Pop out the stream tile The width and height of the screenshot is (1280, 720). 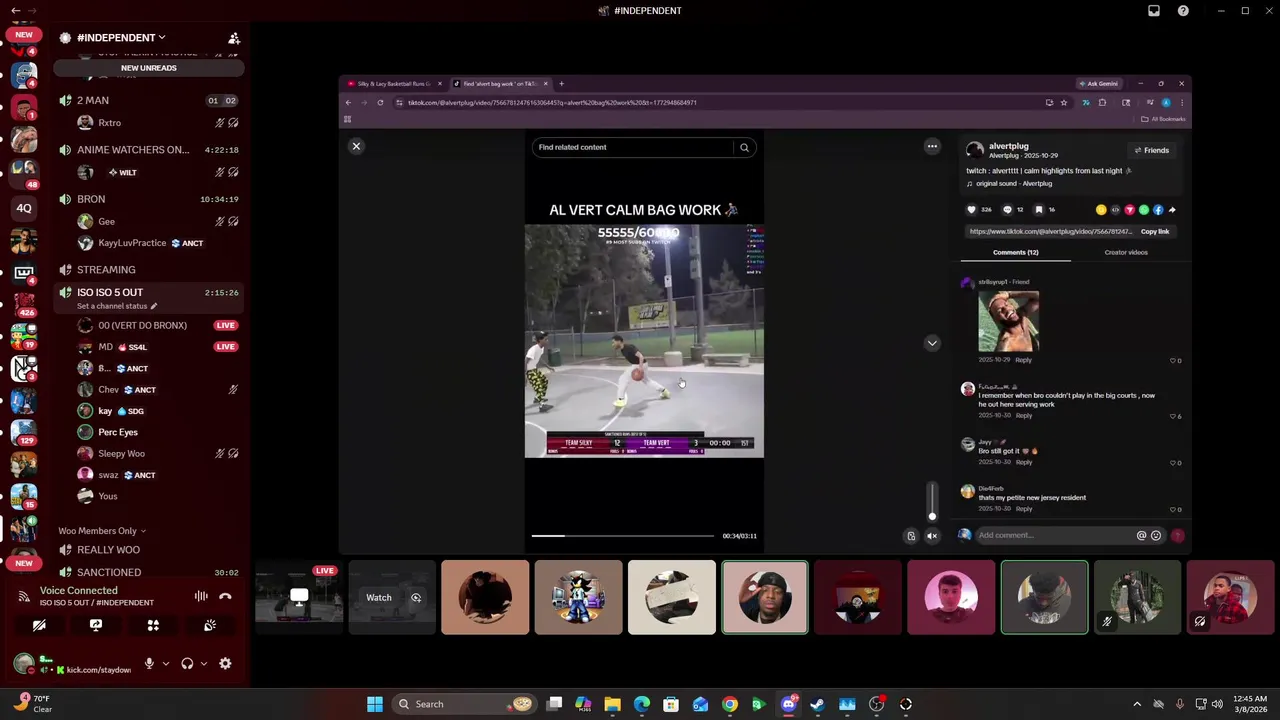[416, 598]
